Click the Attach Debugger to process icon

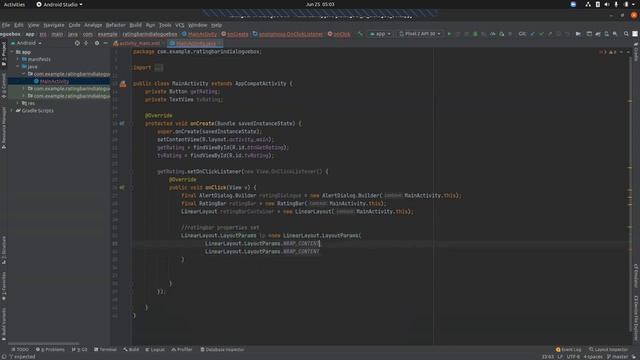point(502,34)
